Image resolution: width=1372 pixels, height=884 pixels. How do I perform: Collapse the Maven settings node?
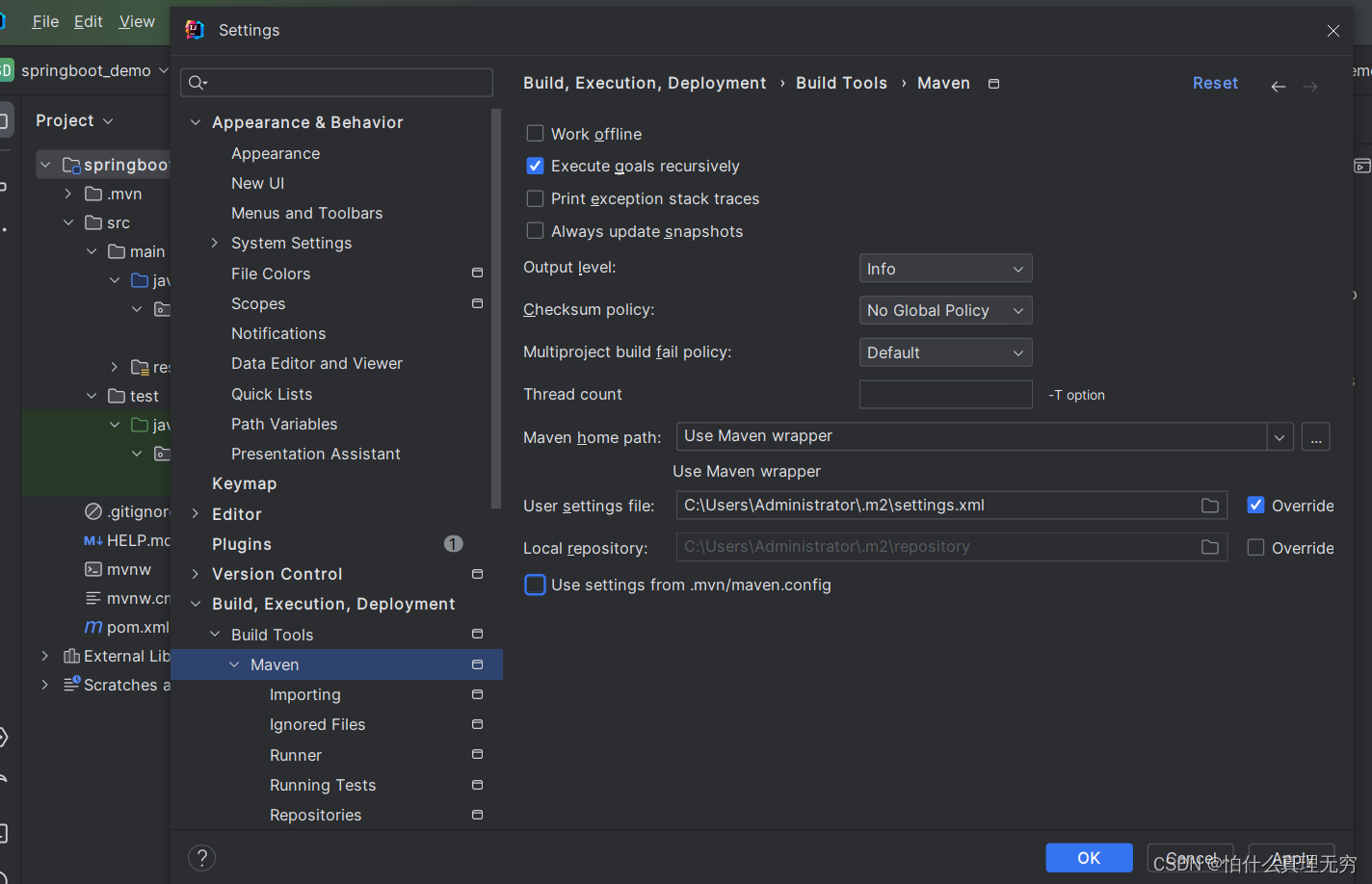point(234,664)
